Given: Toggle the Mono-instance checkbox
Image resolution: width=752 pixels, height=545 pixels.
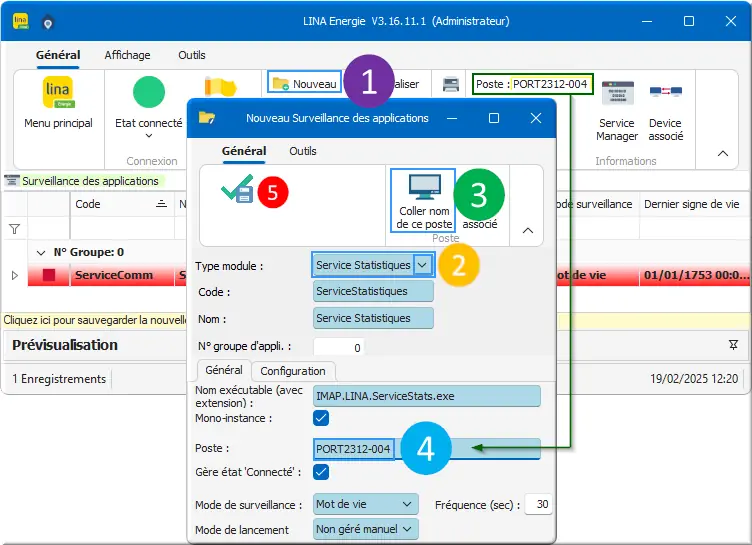Looking at the screenshot, I should point(321,418).
